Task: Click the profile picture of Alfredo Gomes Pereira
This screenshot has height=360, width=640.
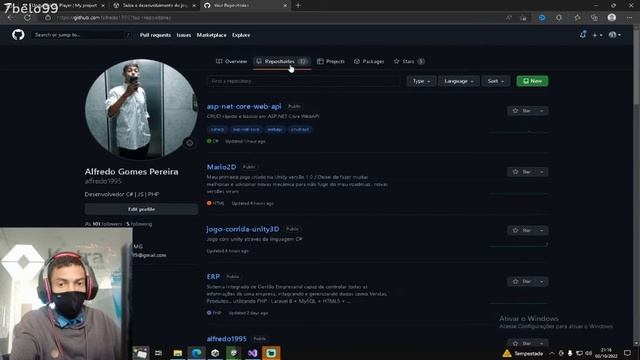Action: click(141, 109)
